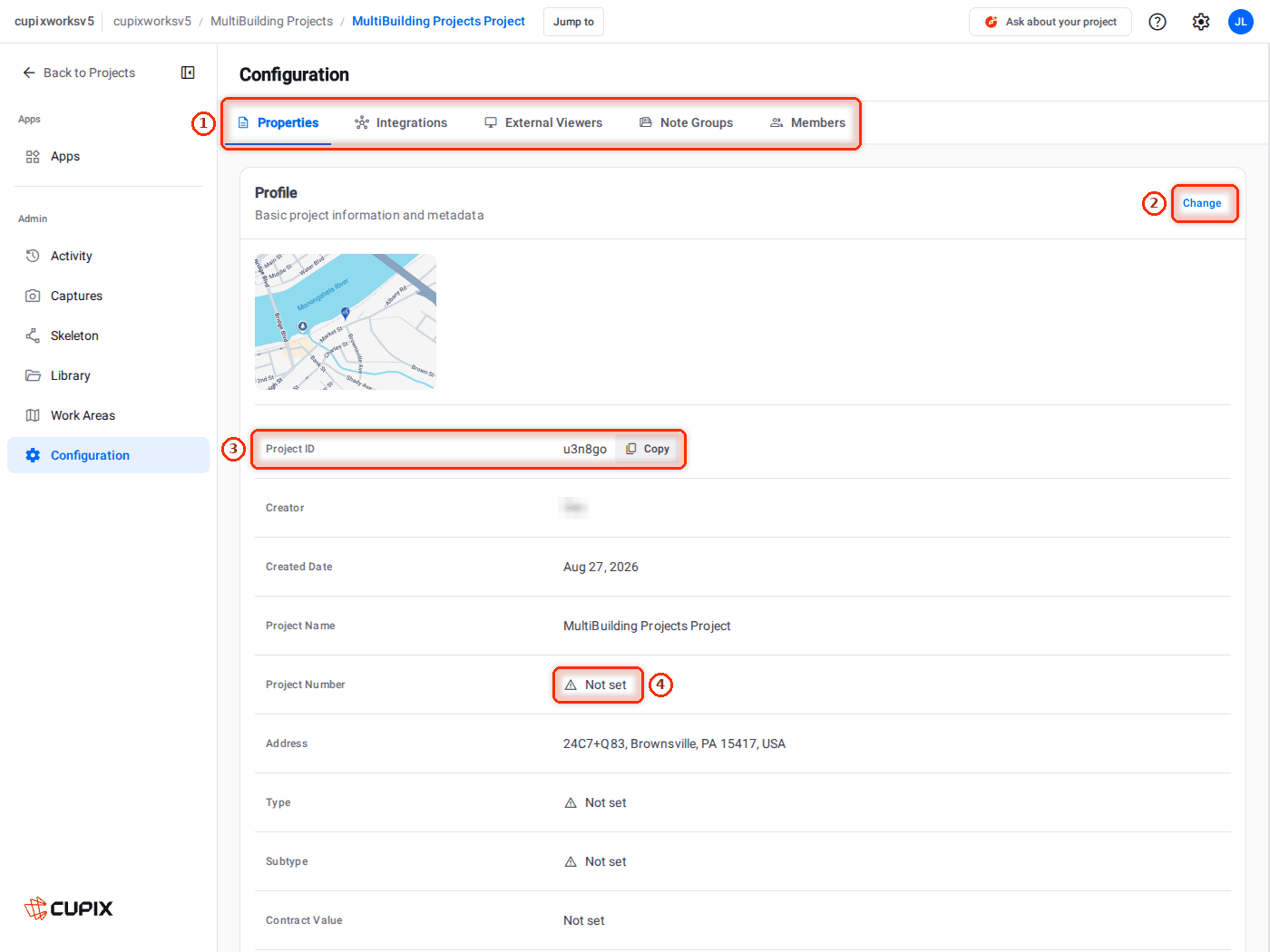
Task: Click the CUPIX logo
Action: [x=69, y=908]
